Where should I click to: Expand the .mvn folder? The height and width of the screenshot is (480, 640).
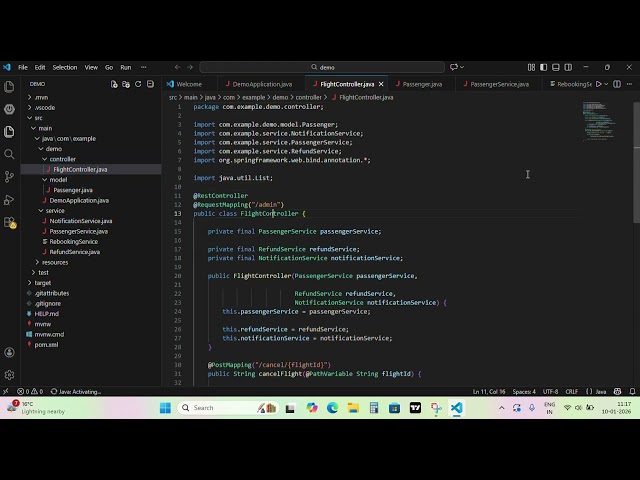pos(41,98)
